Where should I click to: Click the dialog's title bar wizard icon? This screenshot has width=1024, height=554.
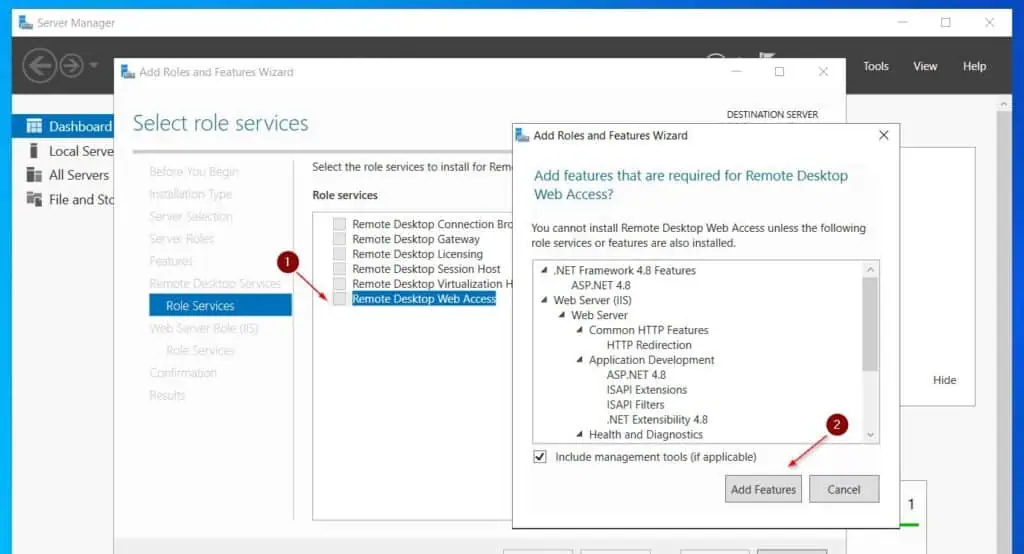[522, 135]
